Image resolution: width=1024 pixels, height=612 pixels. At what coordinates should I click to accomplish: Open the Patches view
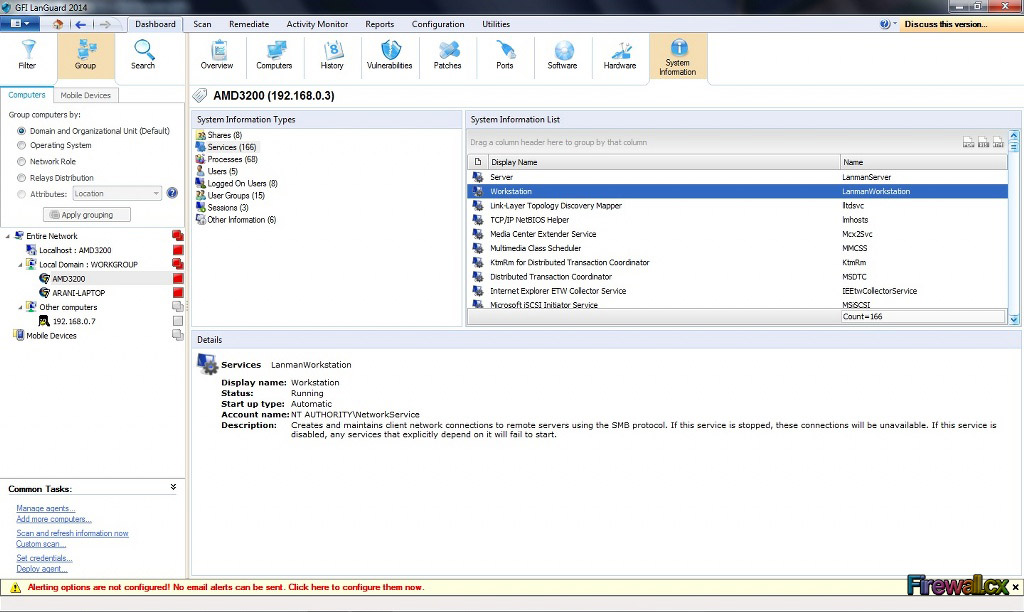[447, 54]
